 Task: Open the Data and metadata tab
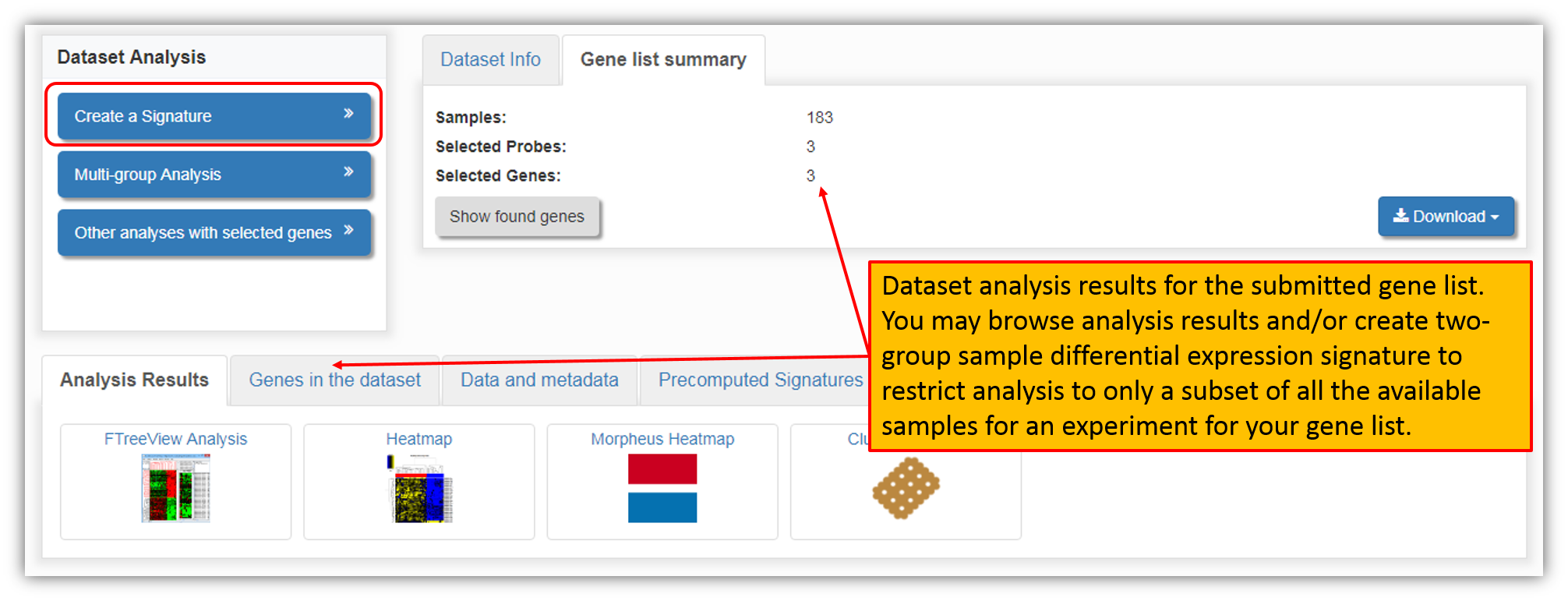(x=539, y=380)
